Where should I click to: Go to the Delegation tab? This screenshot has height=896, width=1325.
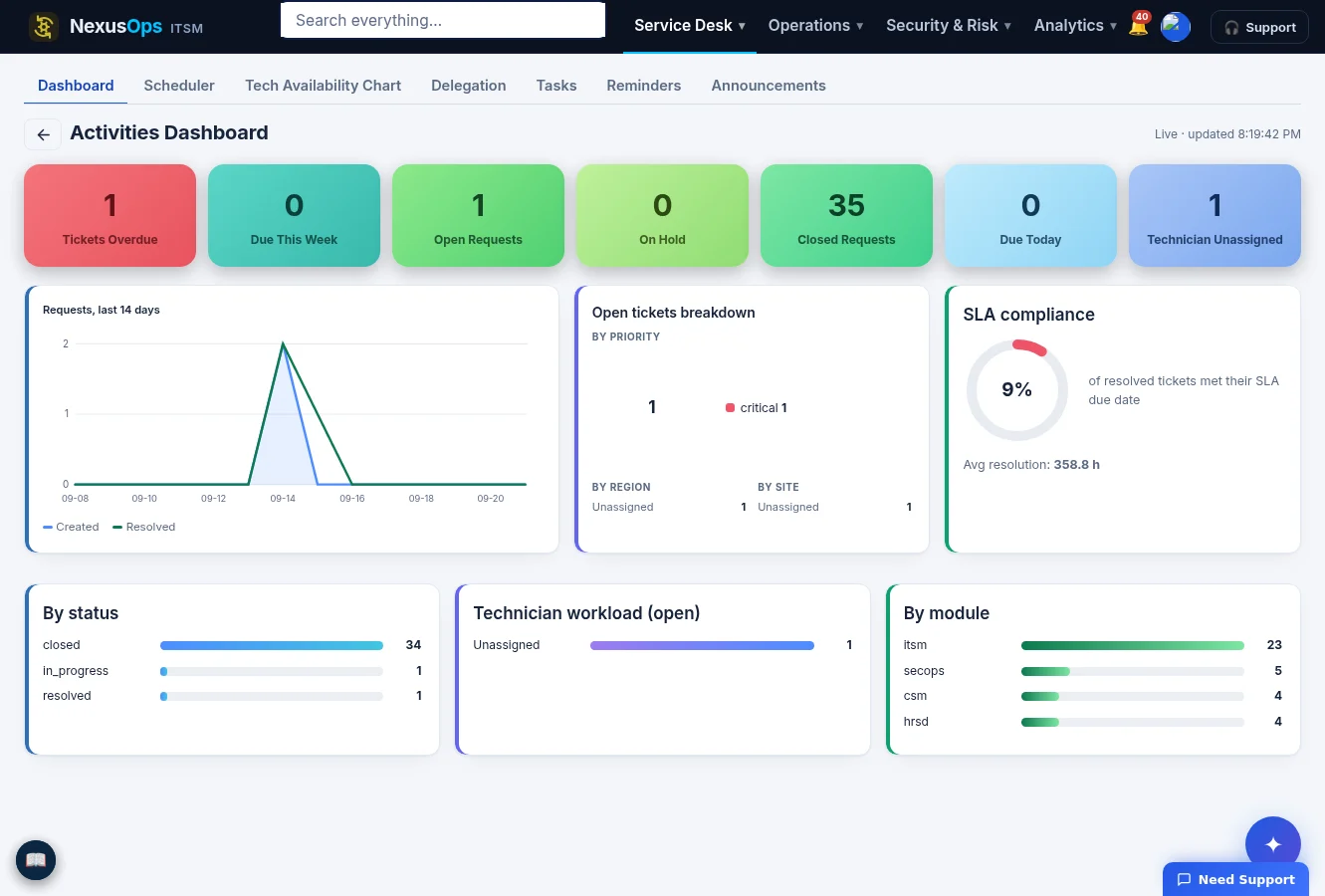tap(469, 86)
